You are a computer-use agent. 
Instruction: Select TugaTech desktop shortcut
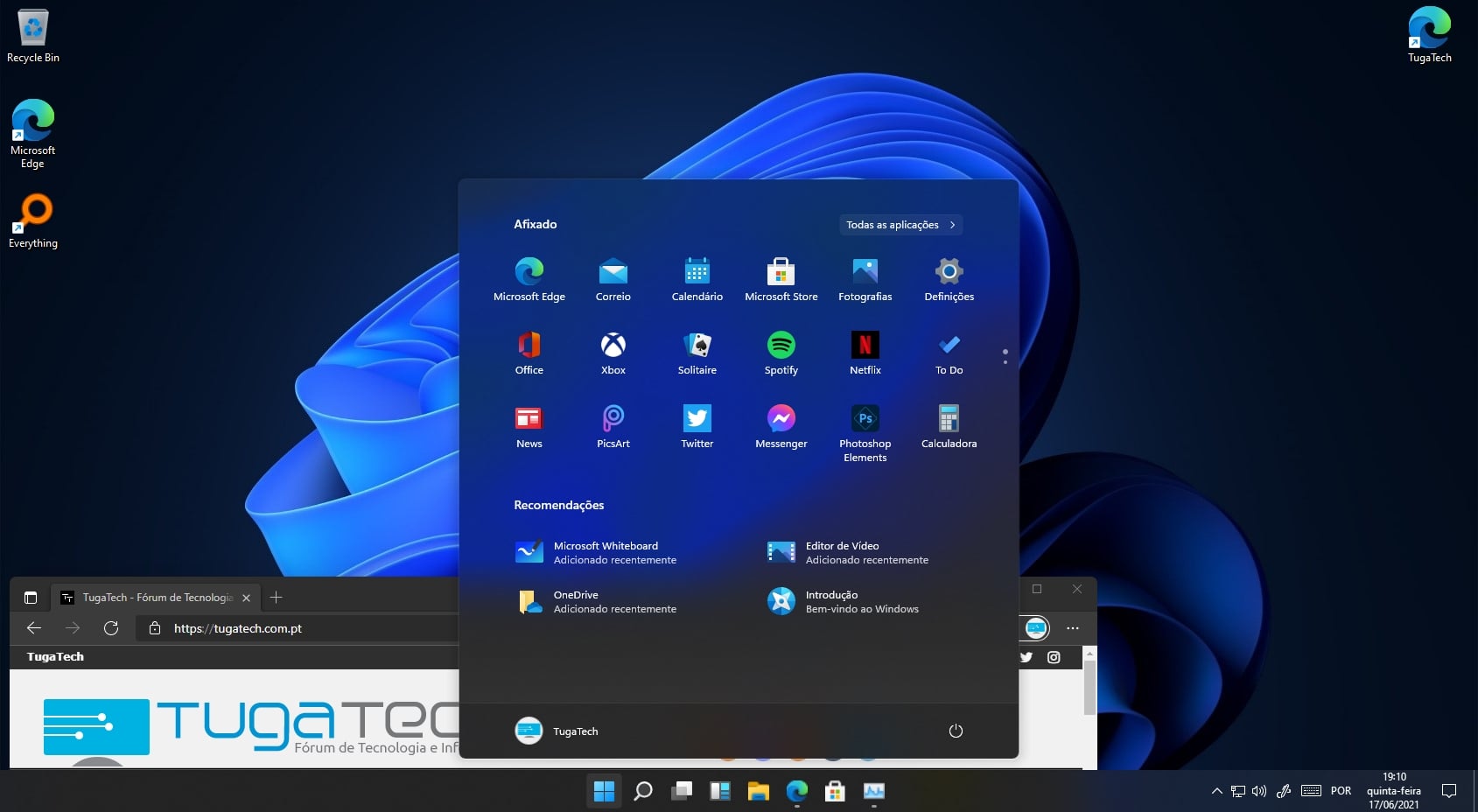pyautogui.click(x=1429, y=35)
